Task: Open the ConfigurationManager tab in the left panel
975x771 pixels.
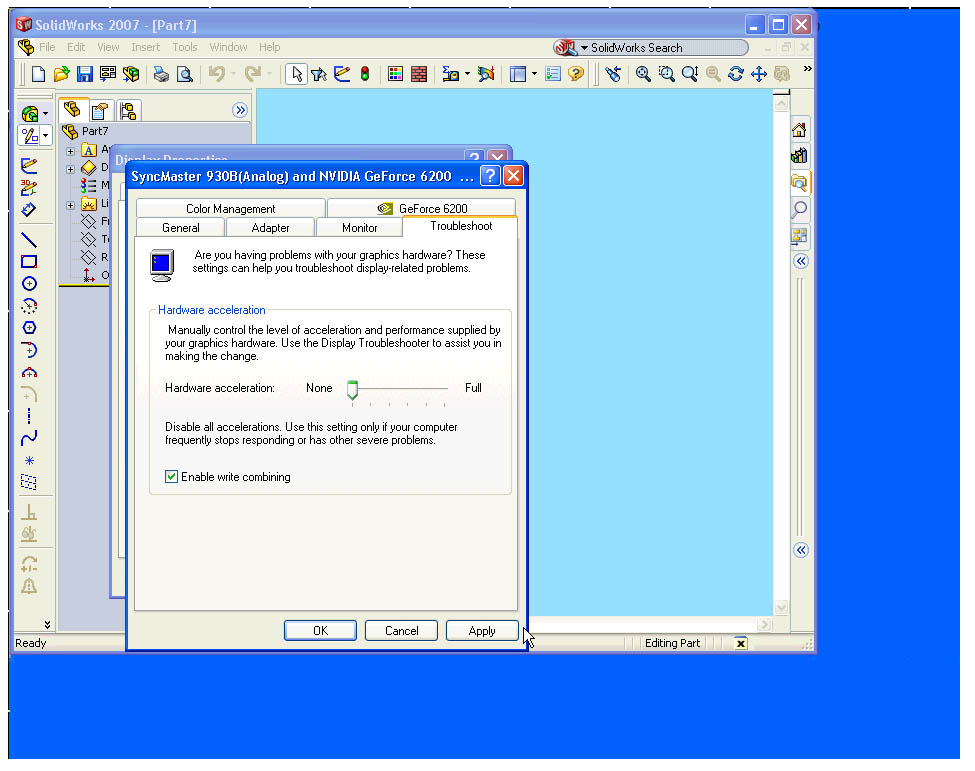Action: [x=128, y=111]
